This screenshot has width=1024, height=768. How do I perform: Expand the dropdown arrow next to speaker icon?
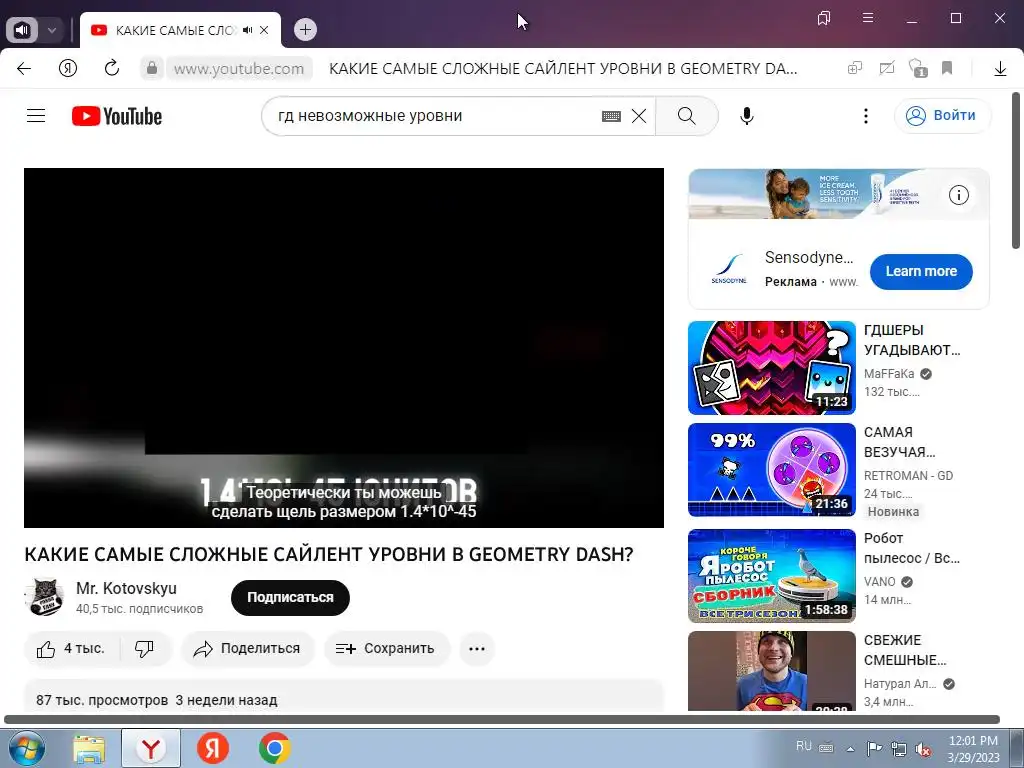(52, 30)
